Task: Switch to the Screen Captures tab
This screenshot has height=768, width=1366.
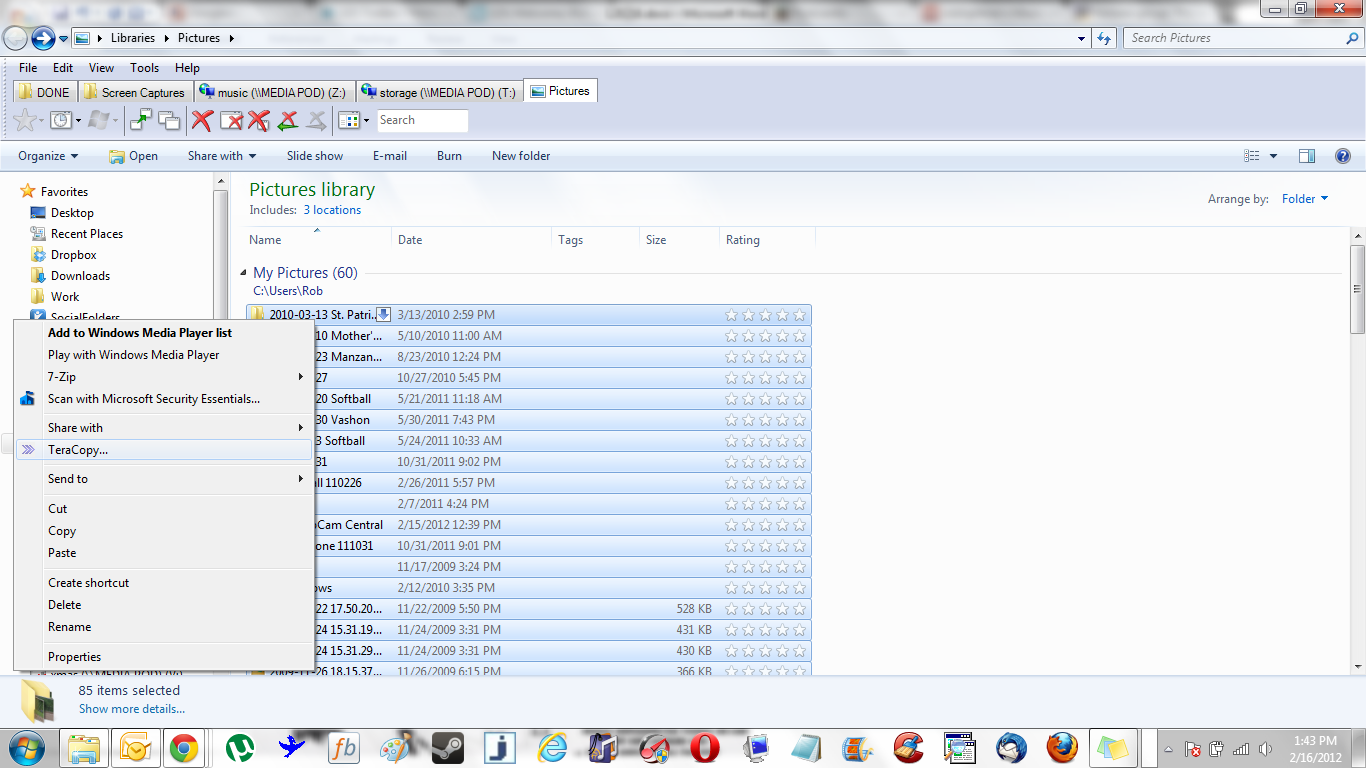Action: click(x=135, y=92)
